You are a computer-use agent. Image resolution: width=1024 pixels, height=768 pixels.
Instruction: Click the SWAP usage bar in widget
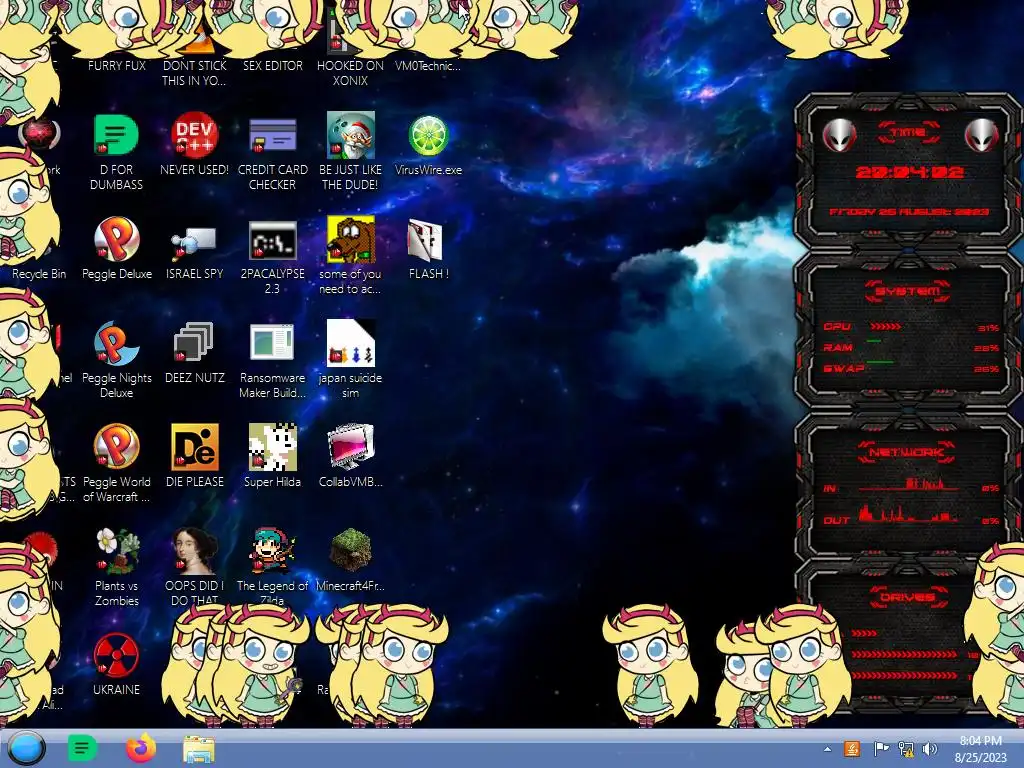click(x=880, y=361)
